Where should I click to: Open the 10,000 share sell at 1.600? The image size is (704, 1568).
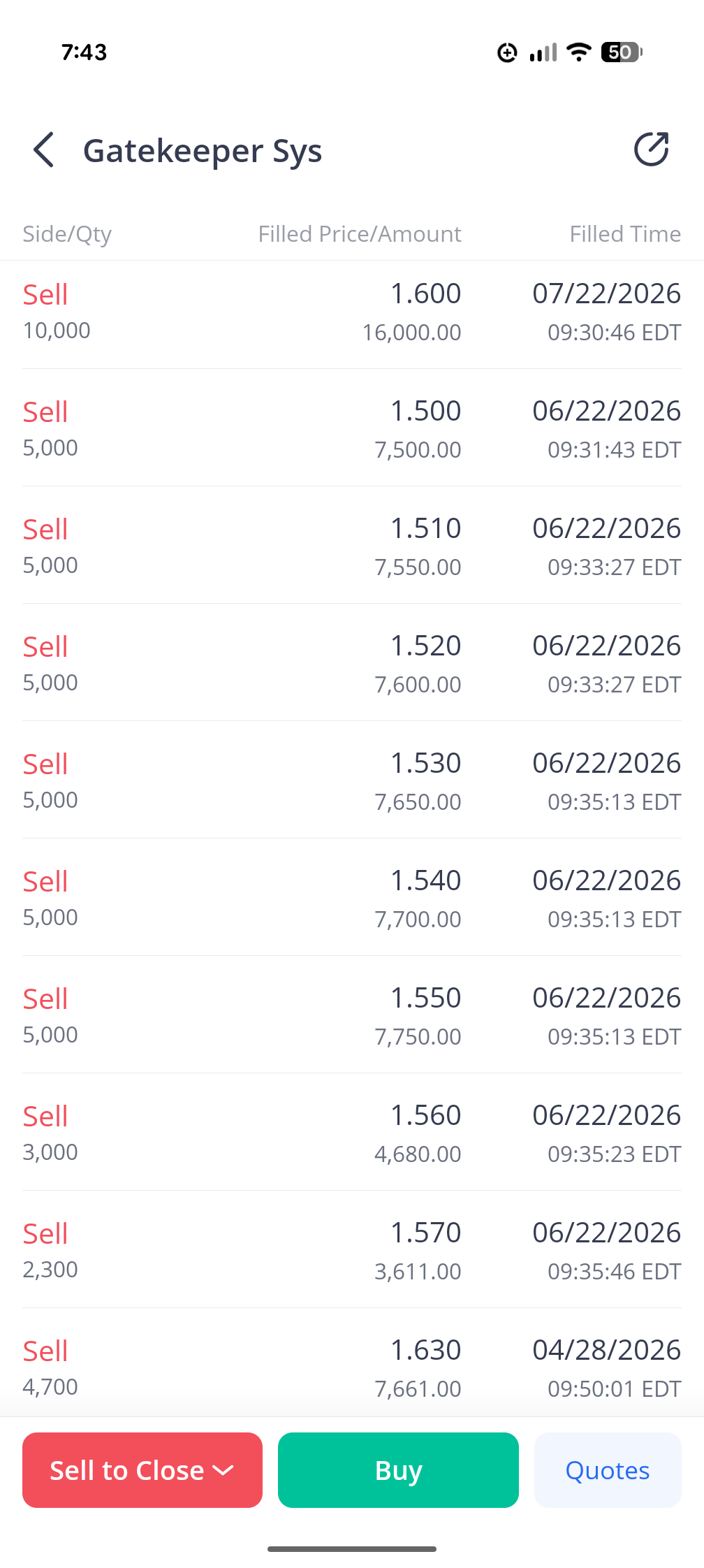pos(352,314)
